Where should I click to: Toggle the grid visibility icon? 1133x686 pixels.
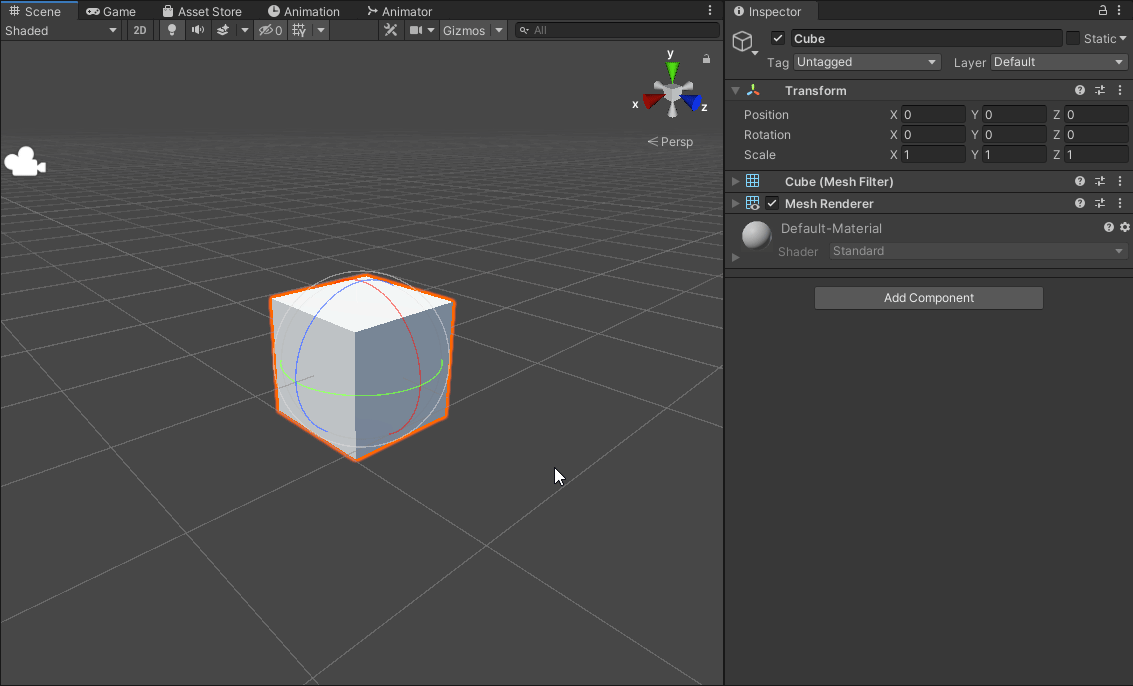pyautogui.click(x=300, y=30)
